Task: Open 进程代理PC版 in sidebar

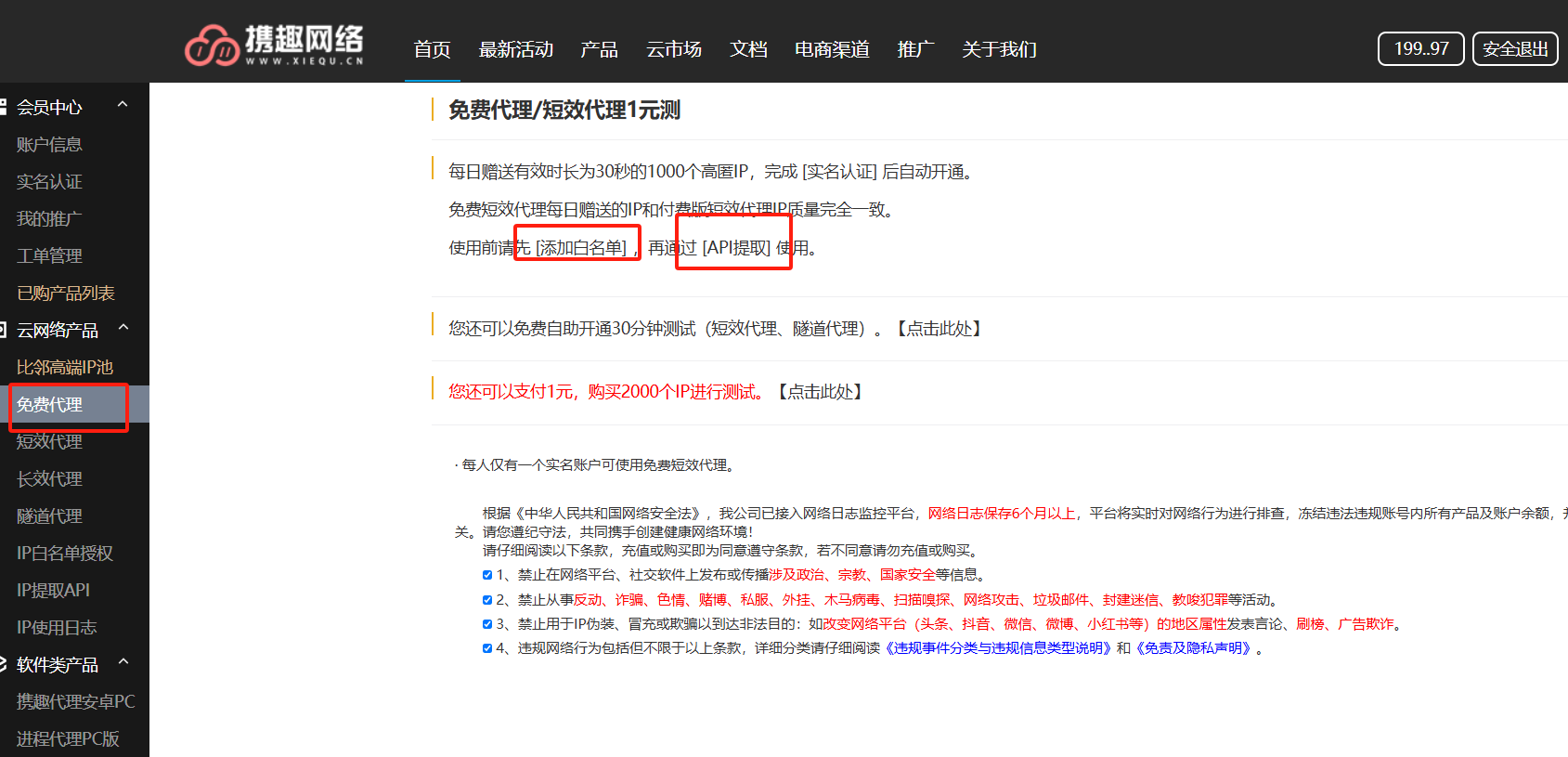Action: point(68,738)
